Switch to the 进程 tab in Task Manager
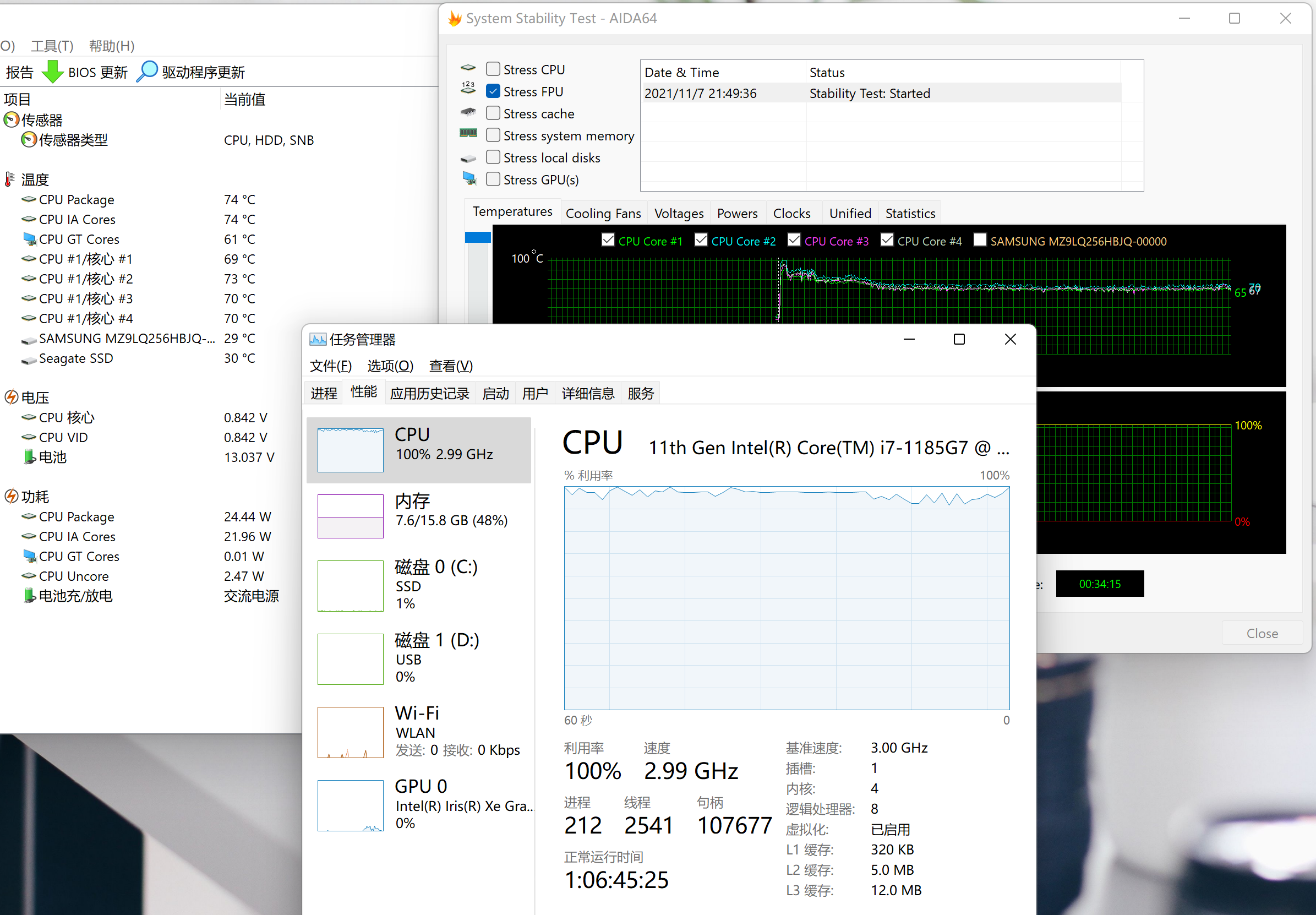This screenshot has height=915, width=1316. tap(323, 393)
